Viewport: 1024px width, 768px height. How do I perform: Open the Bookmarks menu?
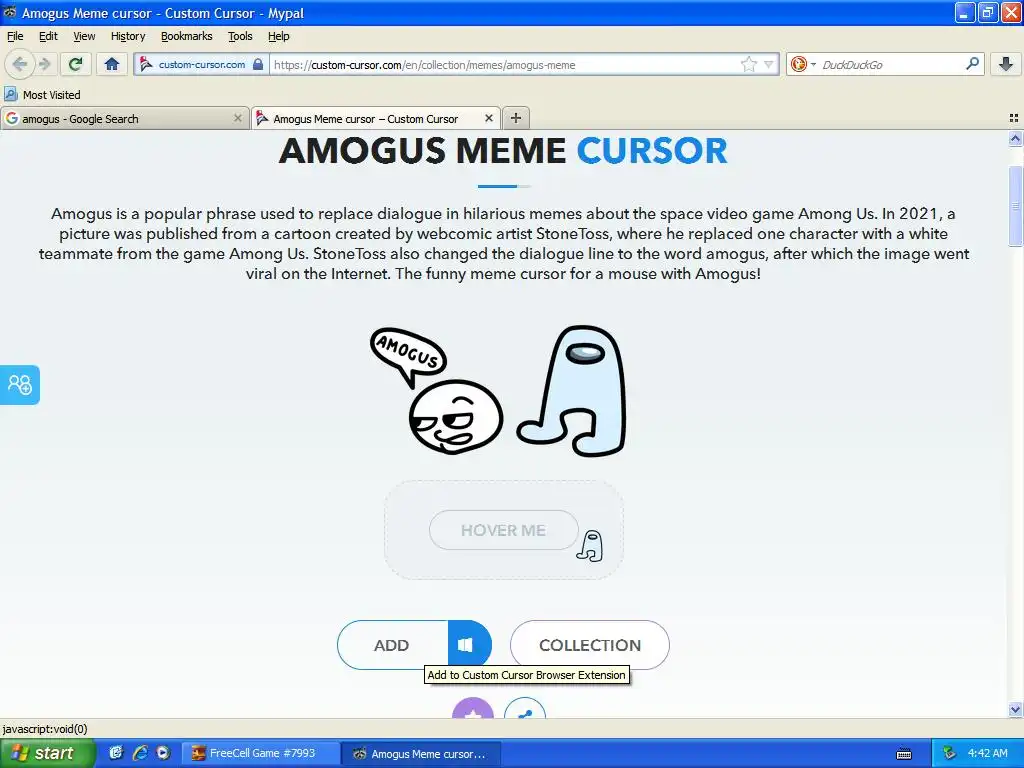pos(187,36)
